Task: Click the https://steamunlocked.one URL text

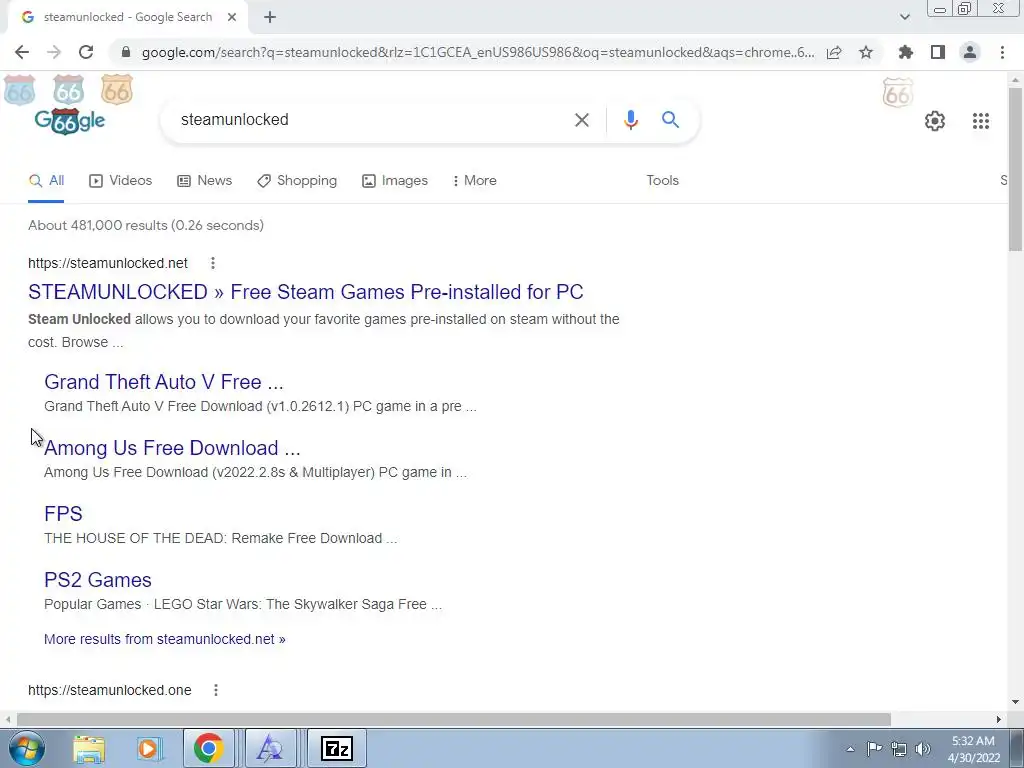Action: click(110, 690)
